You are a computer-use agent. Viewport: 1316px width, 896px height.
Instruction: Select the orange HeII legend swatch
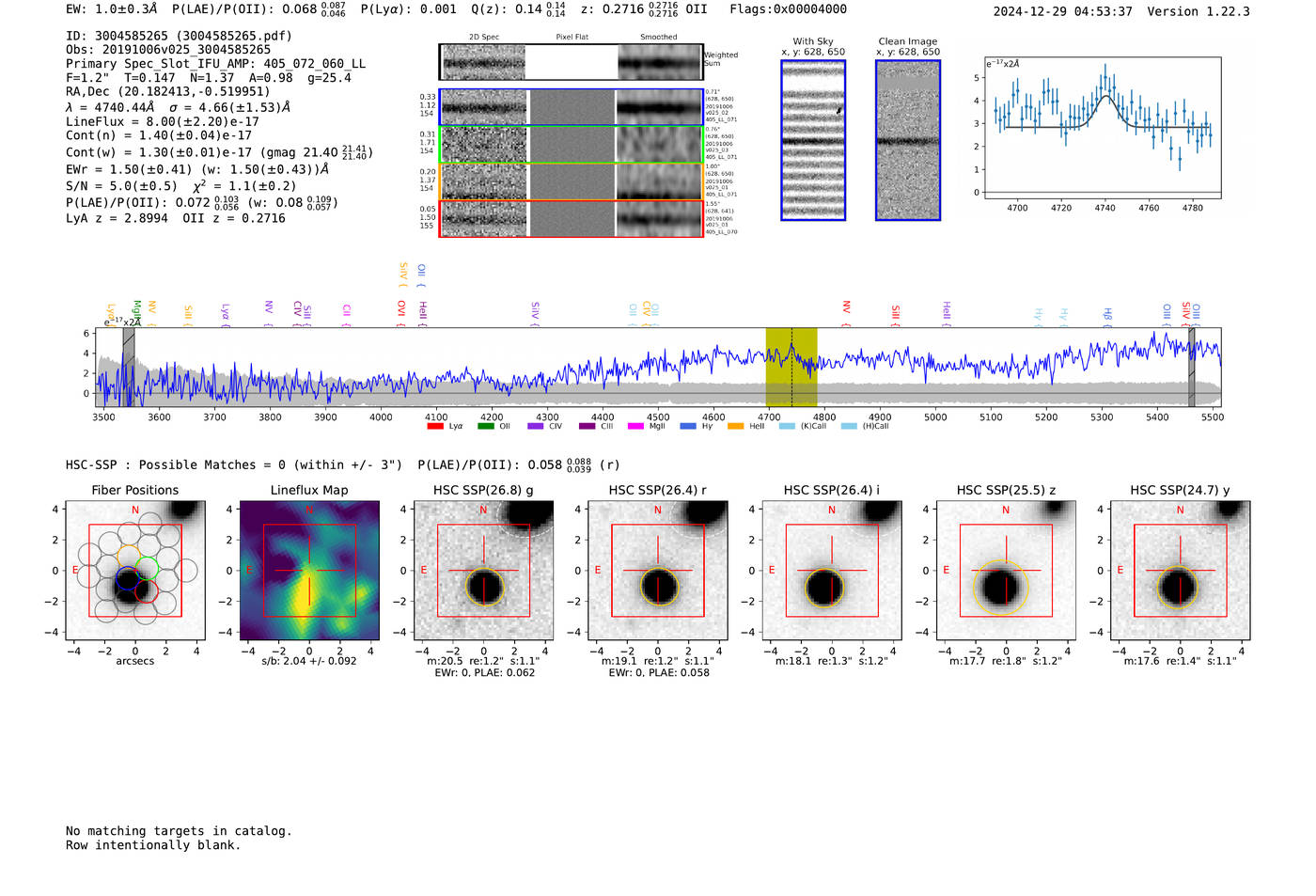[x=735, y=426]
